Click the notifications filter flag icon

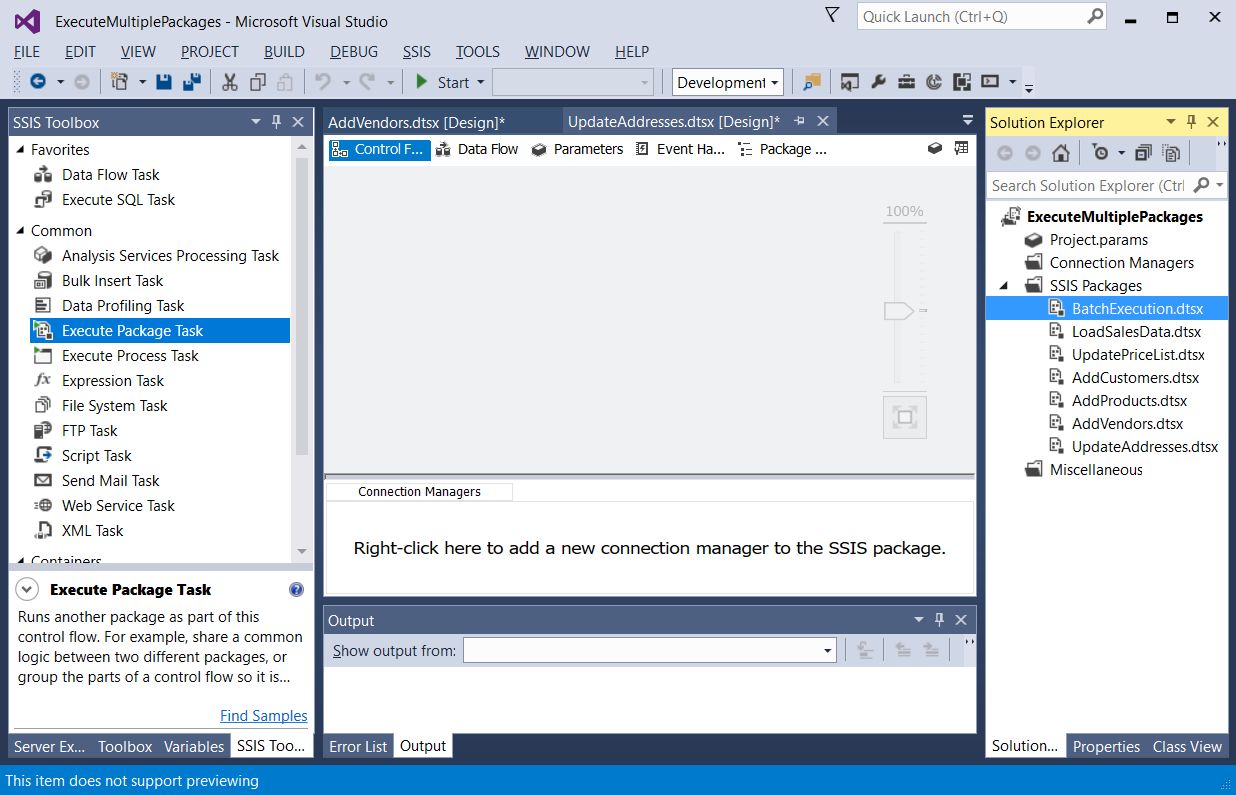click(x=832, y=15)
